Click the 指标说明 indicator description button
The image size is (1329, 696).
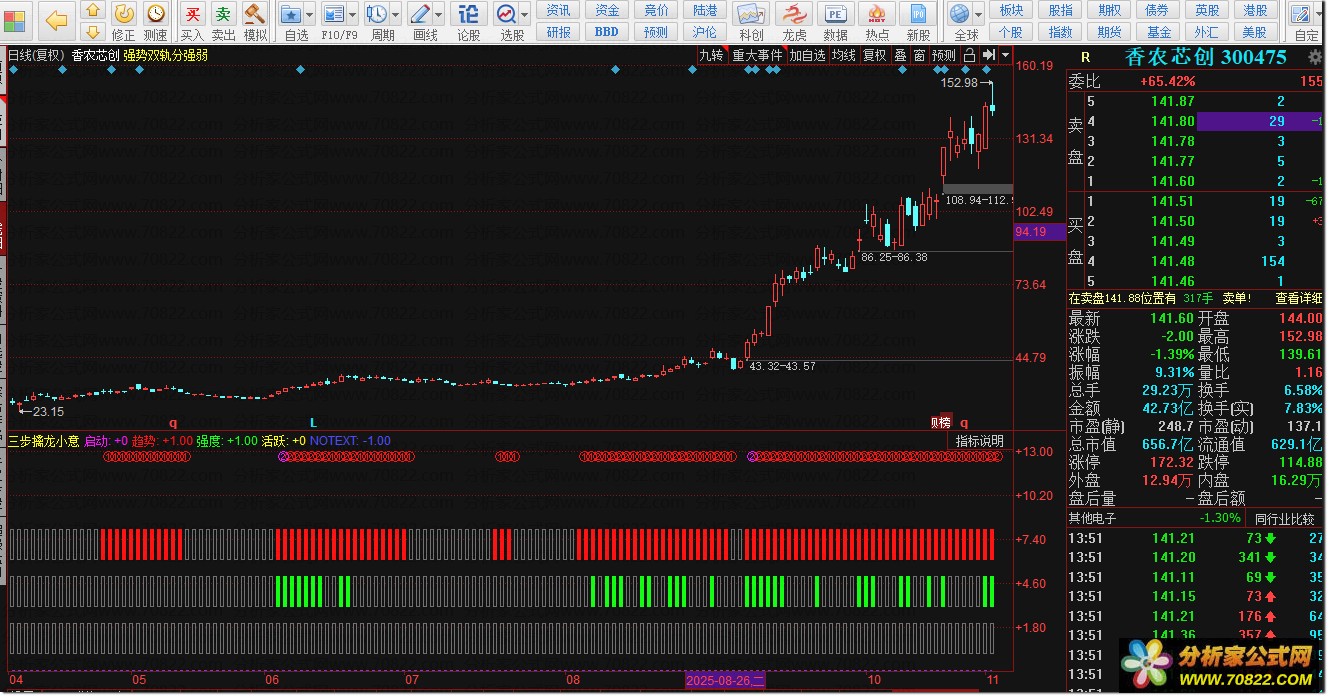point(979,441)
